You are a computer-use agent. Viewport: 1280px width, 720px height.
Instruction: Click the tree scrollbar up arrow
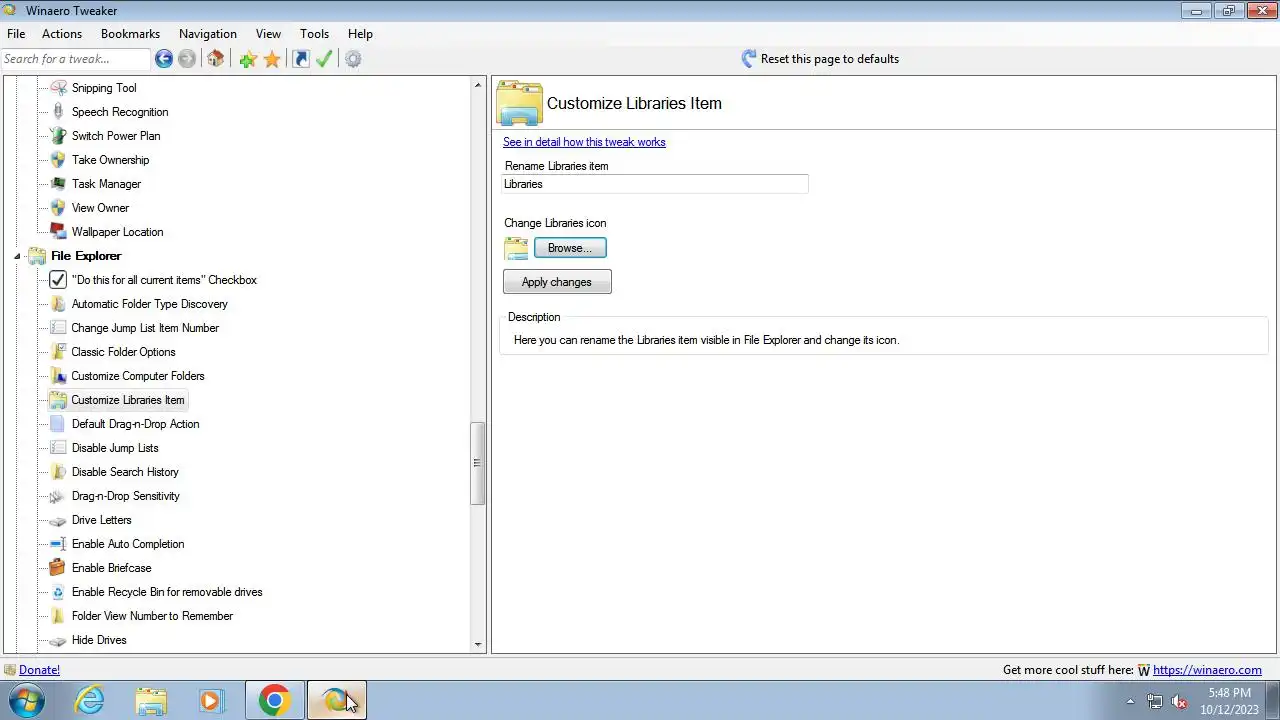click(477, 86)
